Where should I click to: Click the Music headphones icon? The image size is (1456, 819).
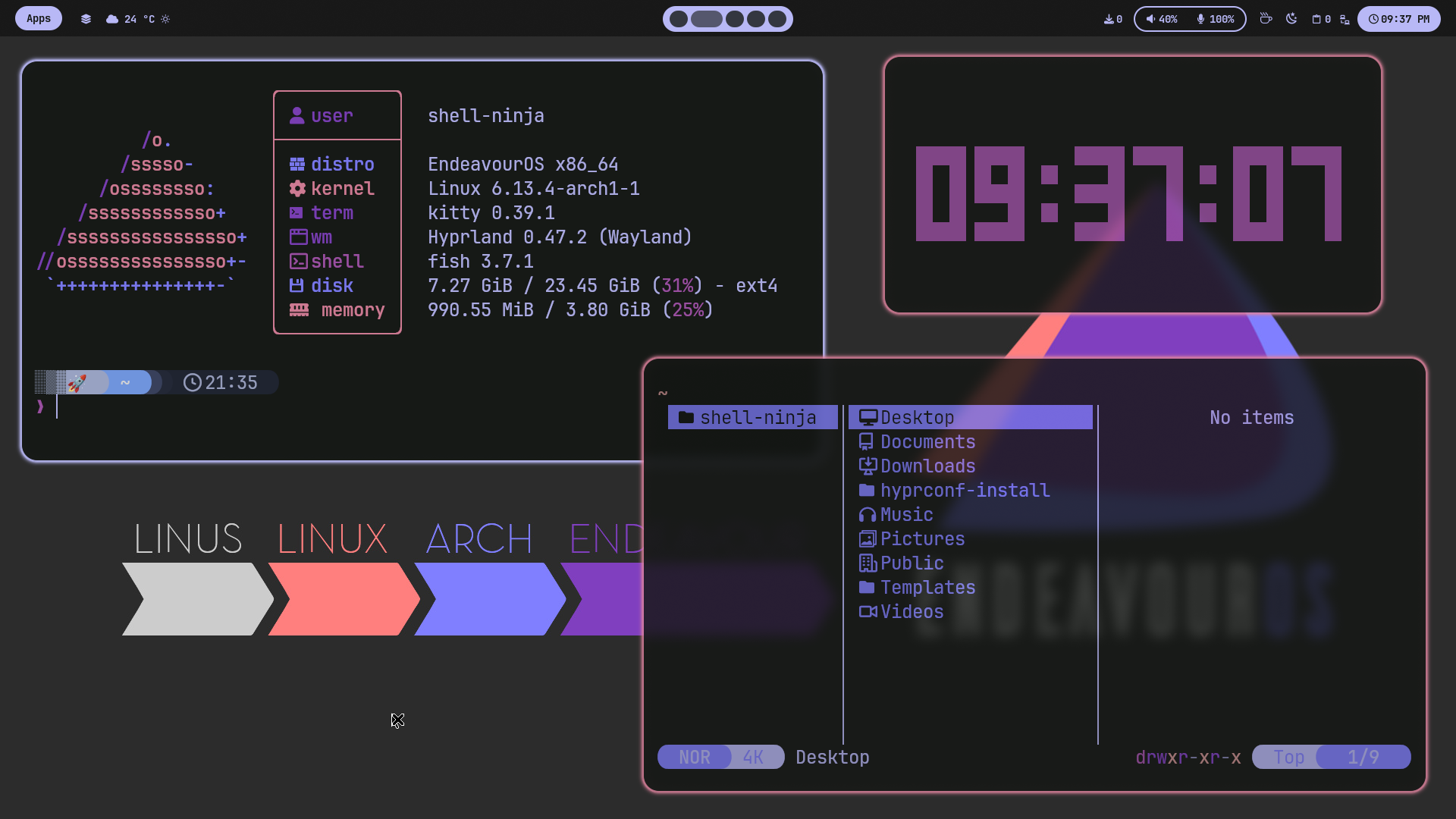(x=868, y=515)
